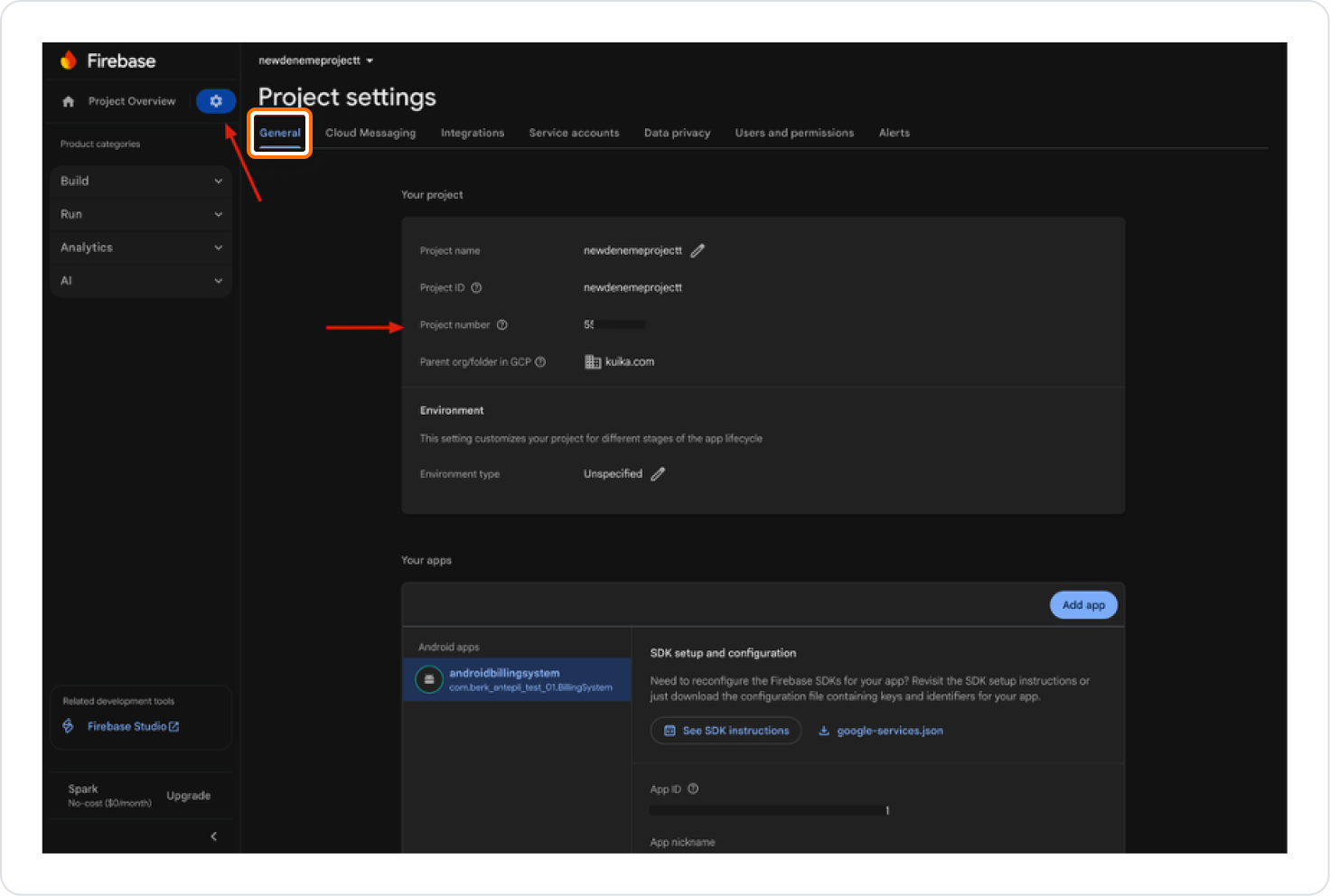Image resolution: width=1330 pixels, height=896 pixels.
Task: Edit environment type with pencil icon
Action: (x=658, y=474)
